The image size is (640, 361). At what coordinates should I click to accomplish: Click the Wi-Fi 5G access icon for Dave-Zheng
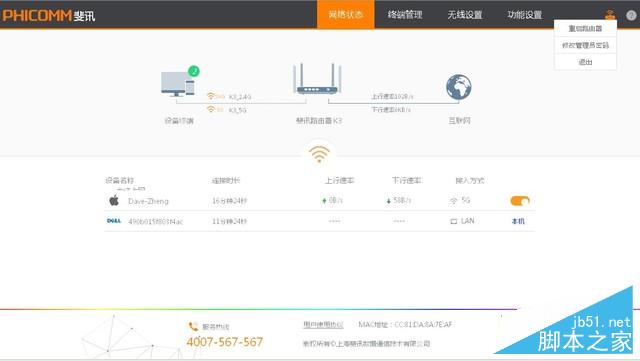point(454,201)
